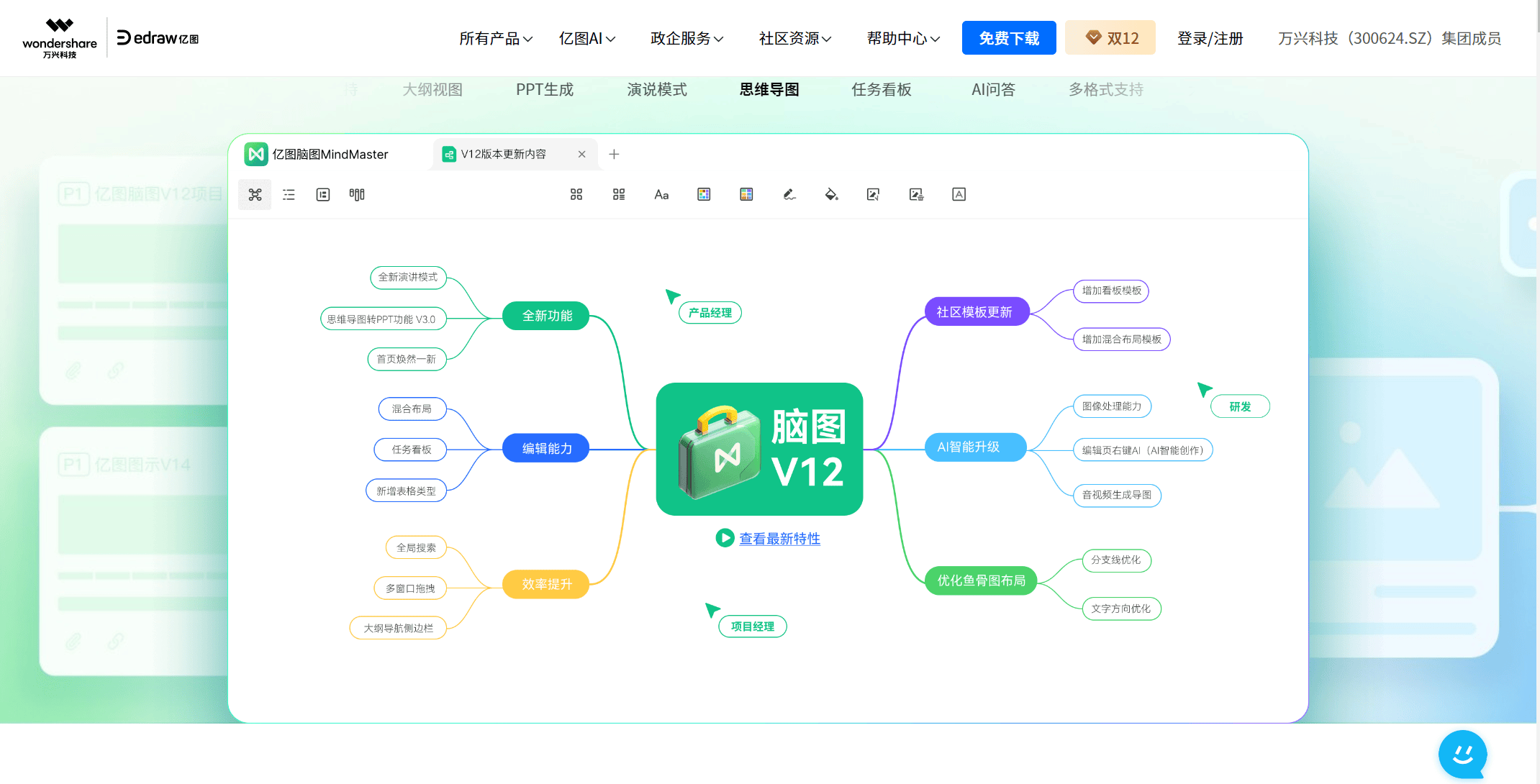Close the V12版本更新内容 tab

tap(581, 154)
